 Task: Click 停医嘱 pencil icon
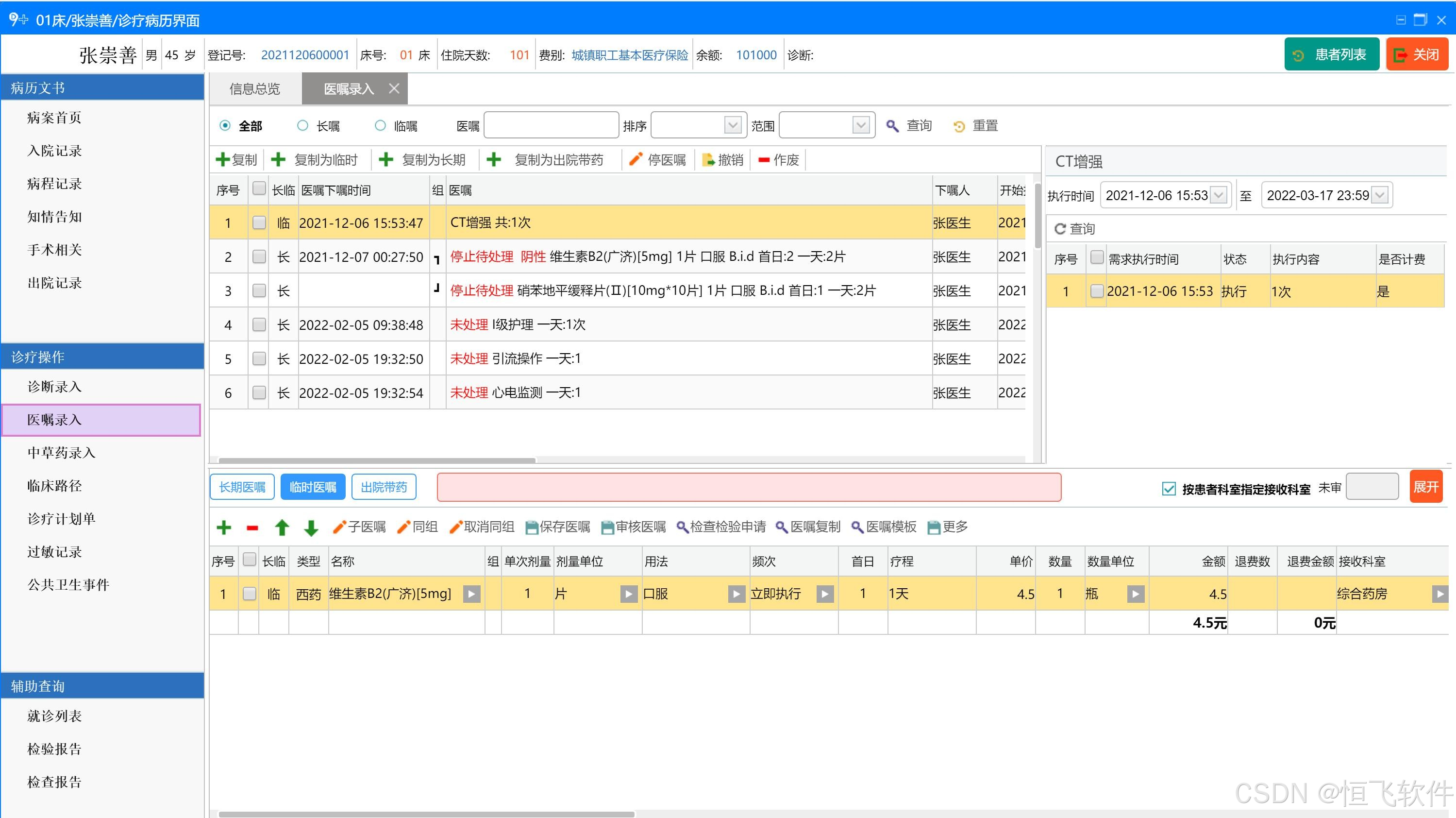pyautogui.click(x=636, y=159)
